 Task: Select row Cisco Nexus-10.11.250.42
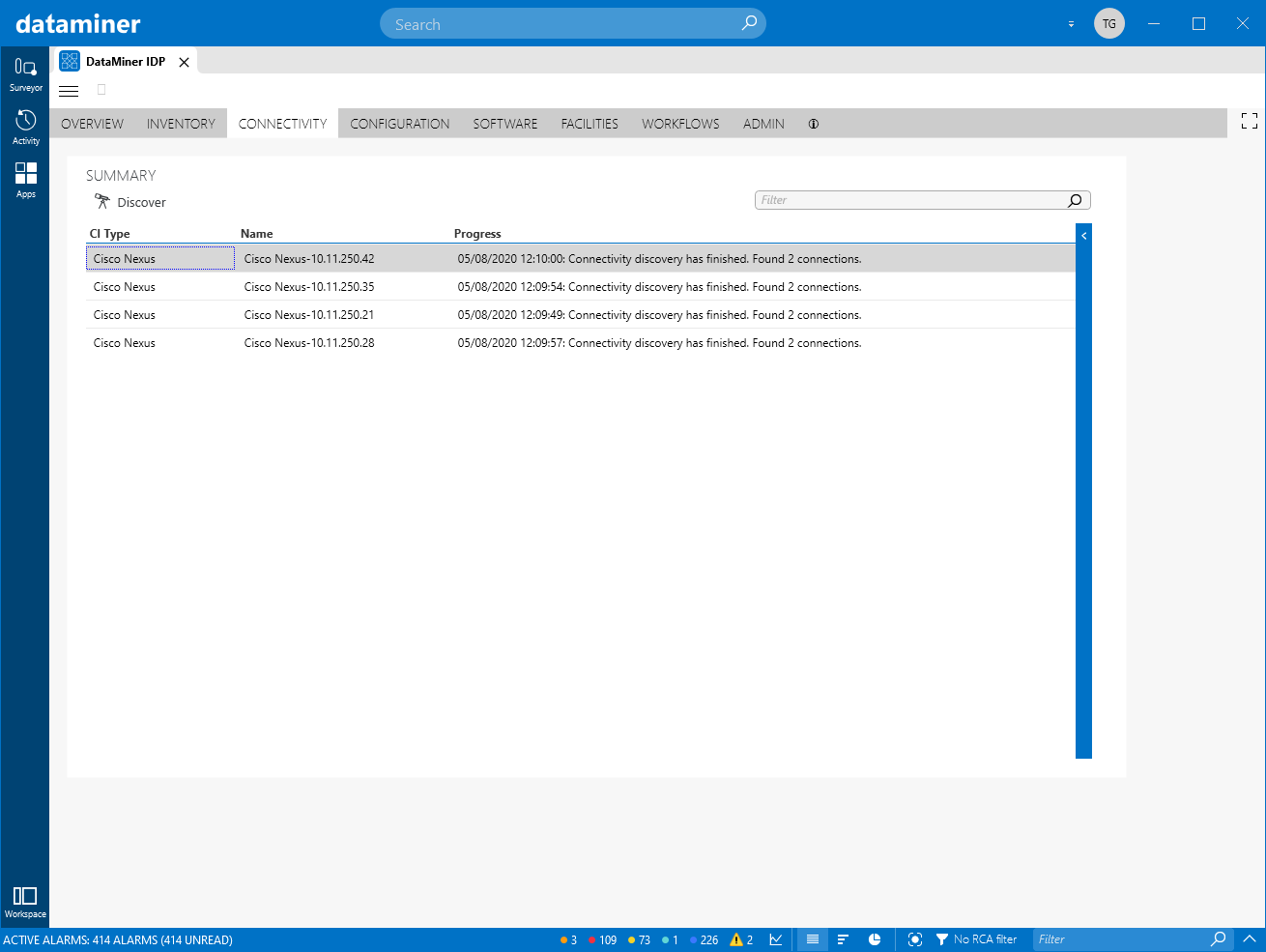pyautogui.click(x=580, y=258)
